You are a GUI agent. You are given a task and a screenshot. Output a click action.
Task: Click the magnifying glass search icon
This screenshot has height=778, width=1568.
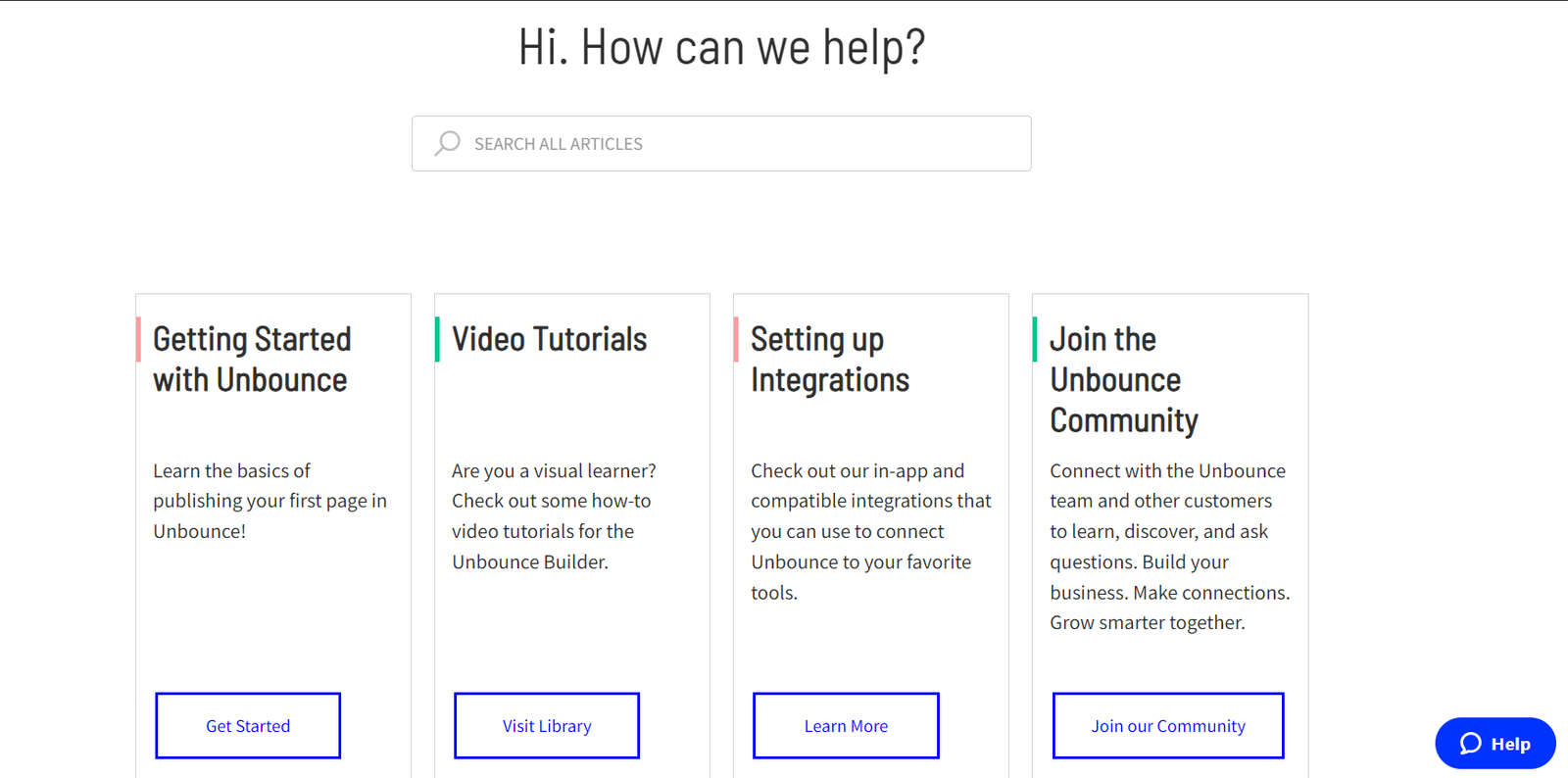tap(447, 144)
